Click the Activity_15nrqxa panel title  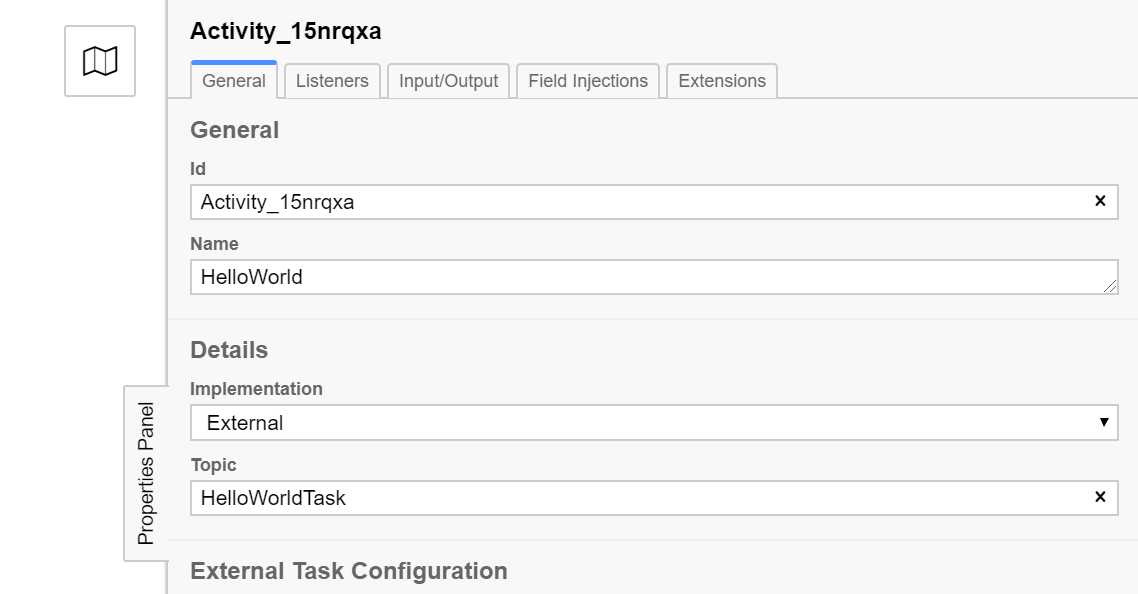tap(286, 32)
